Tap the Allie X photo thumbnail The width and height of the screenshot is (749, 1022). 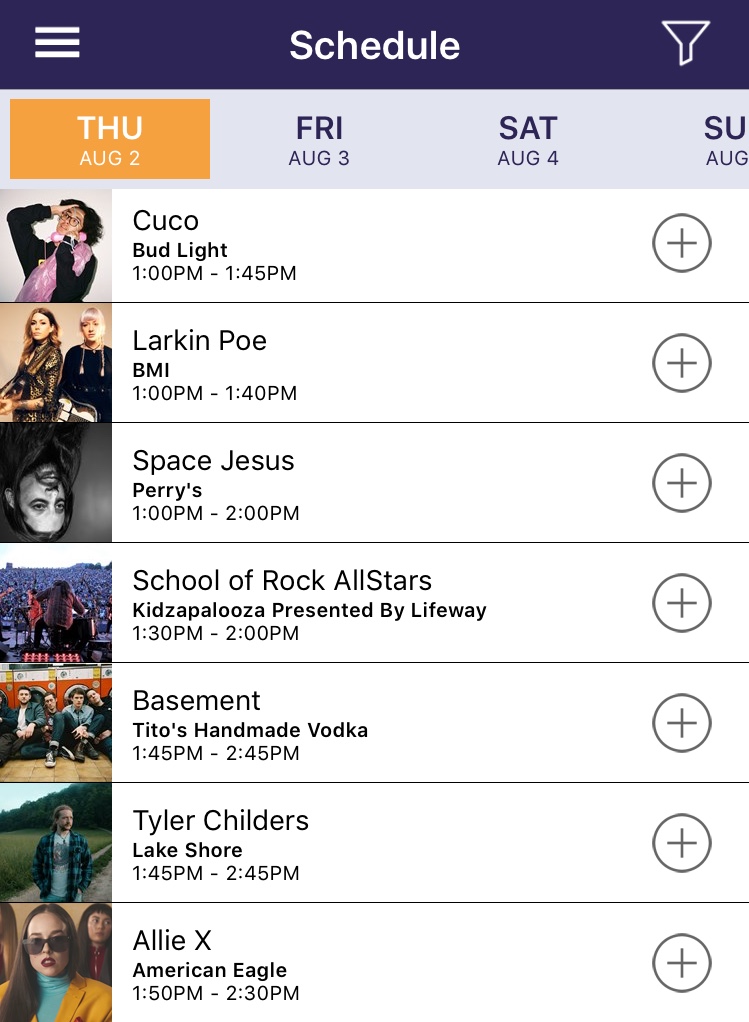(56, 963)
